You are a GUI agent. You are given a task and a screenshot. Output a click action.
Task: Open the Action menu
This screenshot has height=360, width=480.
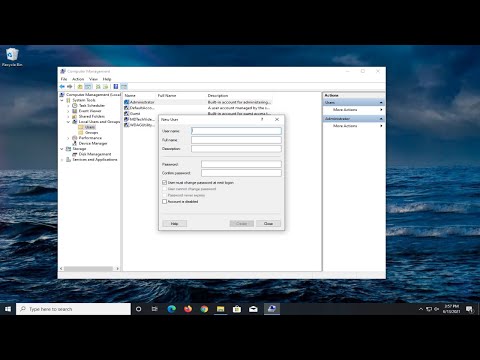point(78,79)
